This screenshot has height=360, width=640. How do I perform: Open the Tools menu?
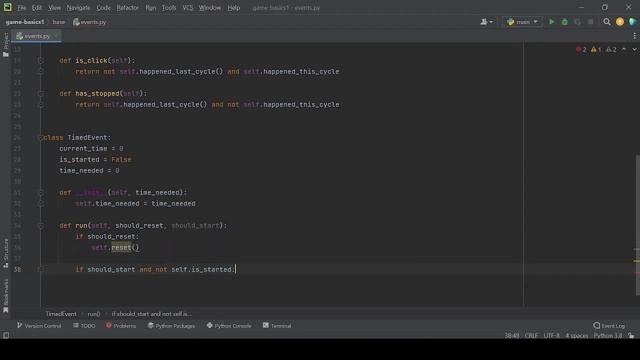tap(169, 8)
